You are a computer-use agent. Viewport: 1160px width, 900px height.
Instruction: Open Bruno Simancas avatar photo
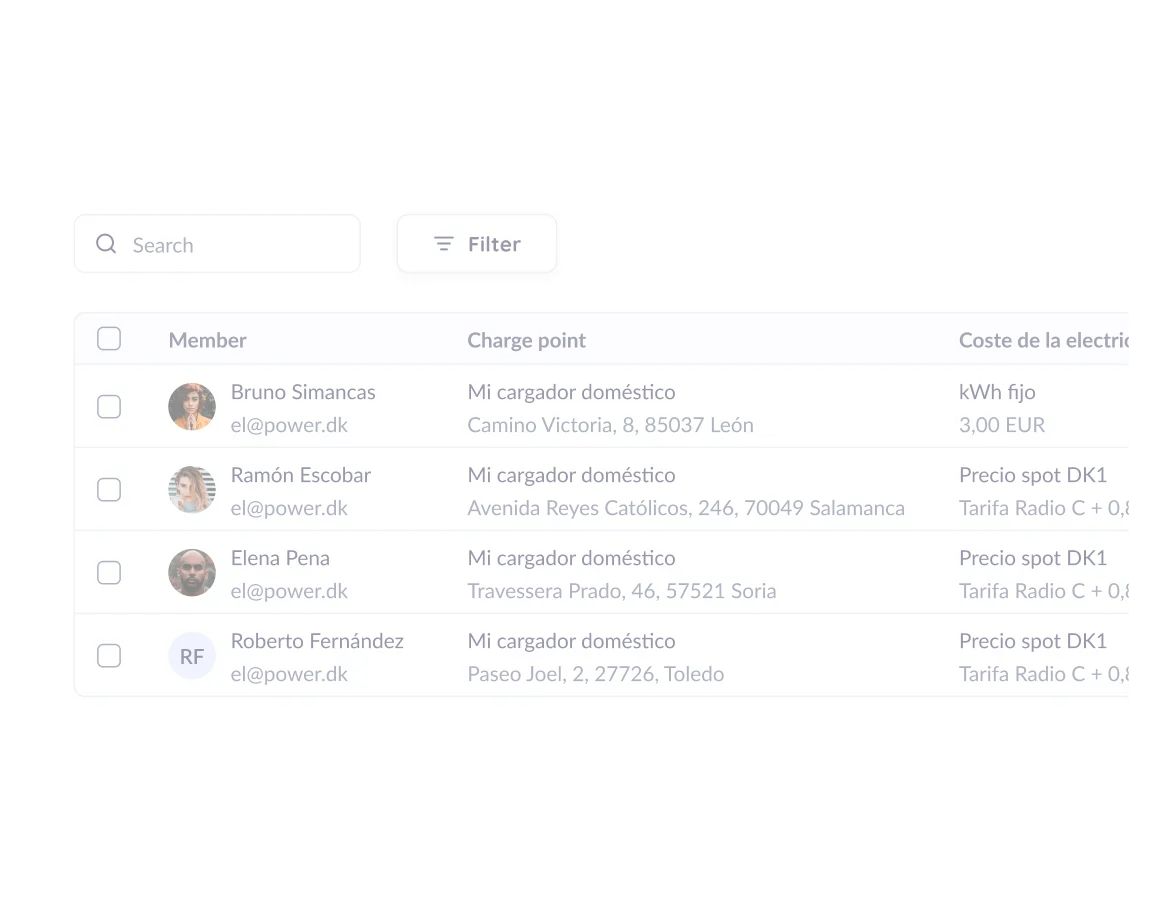[192, 406]
